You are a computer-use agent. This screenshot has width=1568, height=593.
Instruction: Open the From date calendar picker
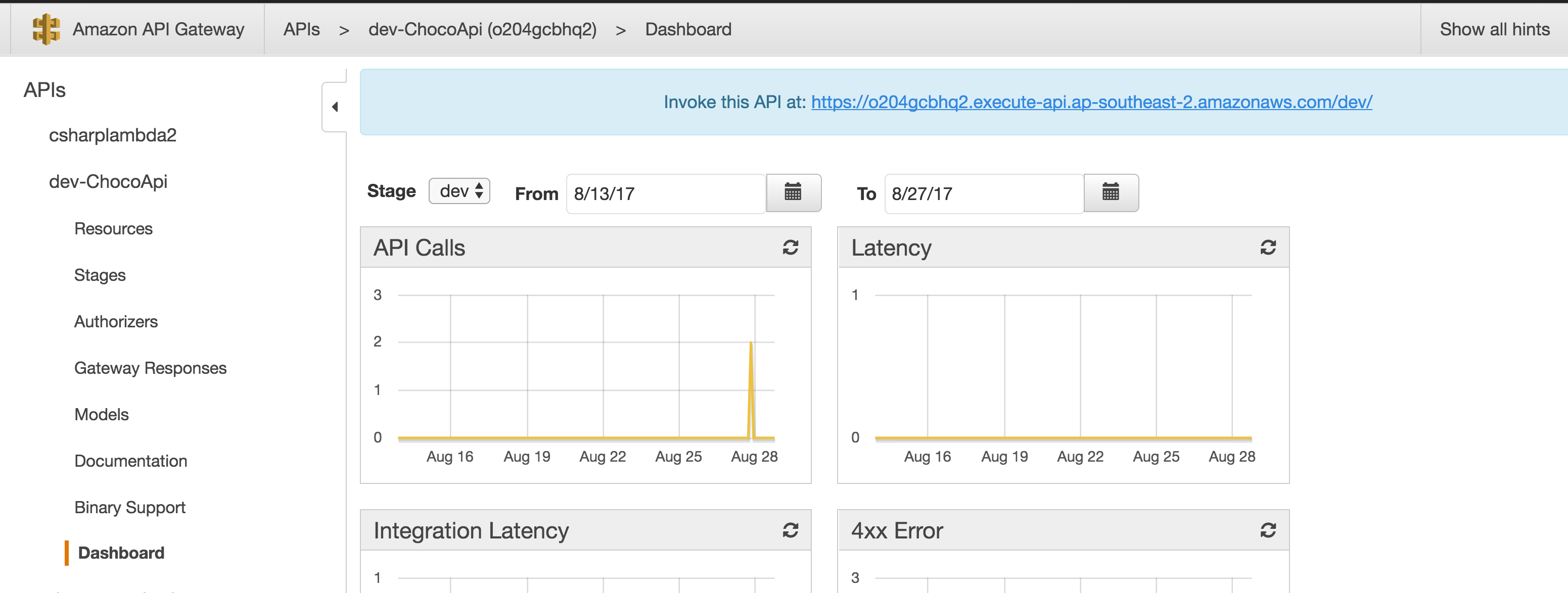pyautogui.click(x=793, y=193)
